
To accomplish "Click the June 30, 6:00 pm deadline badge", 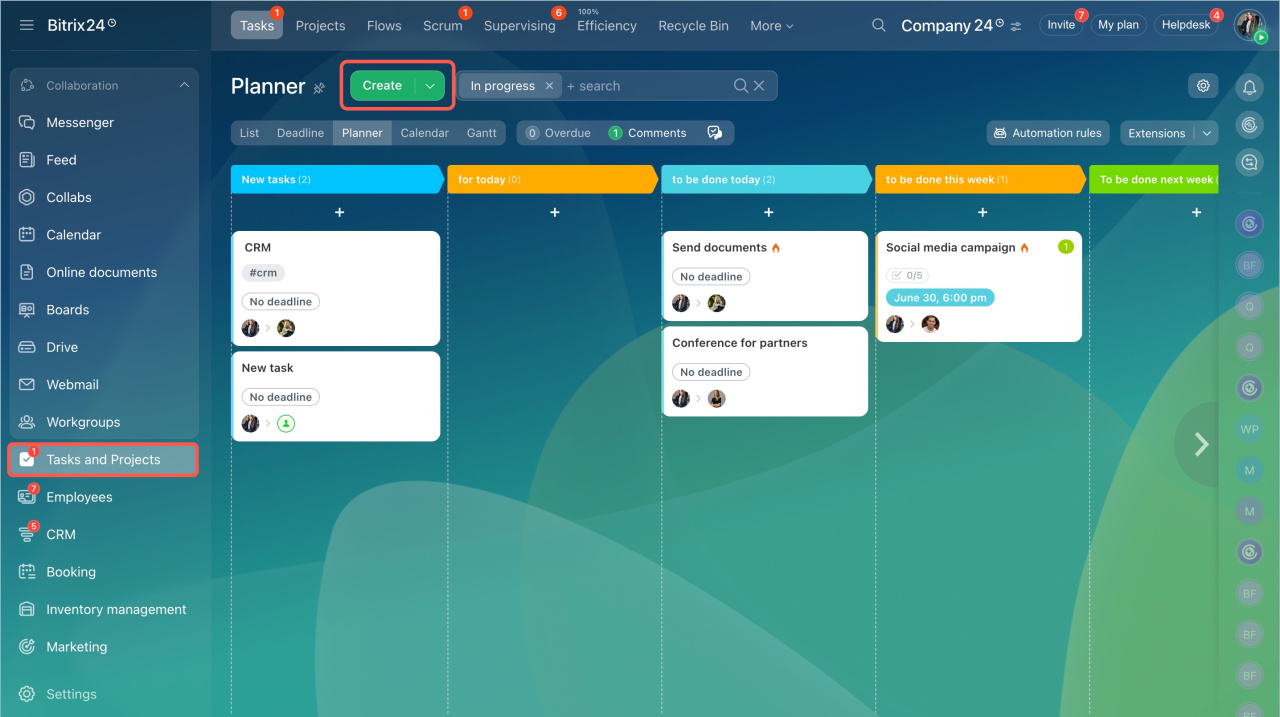I will click(940, 298).
